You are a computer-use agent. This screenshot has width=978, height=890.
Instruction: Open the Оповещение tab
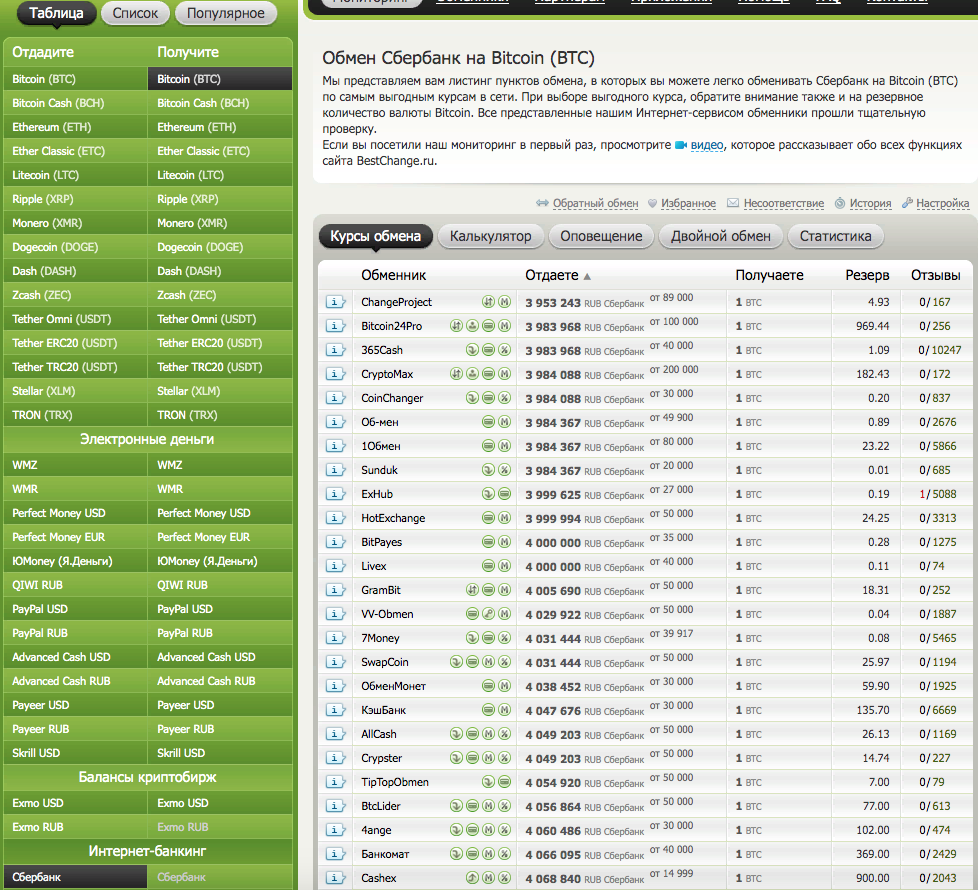[601, 236]
